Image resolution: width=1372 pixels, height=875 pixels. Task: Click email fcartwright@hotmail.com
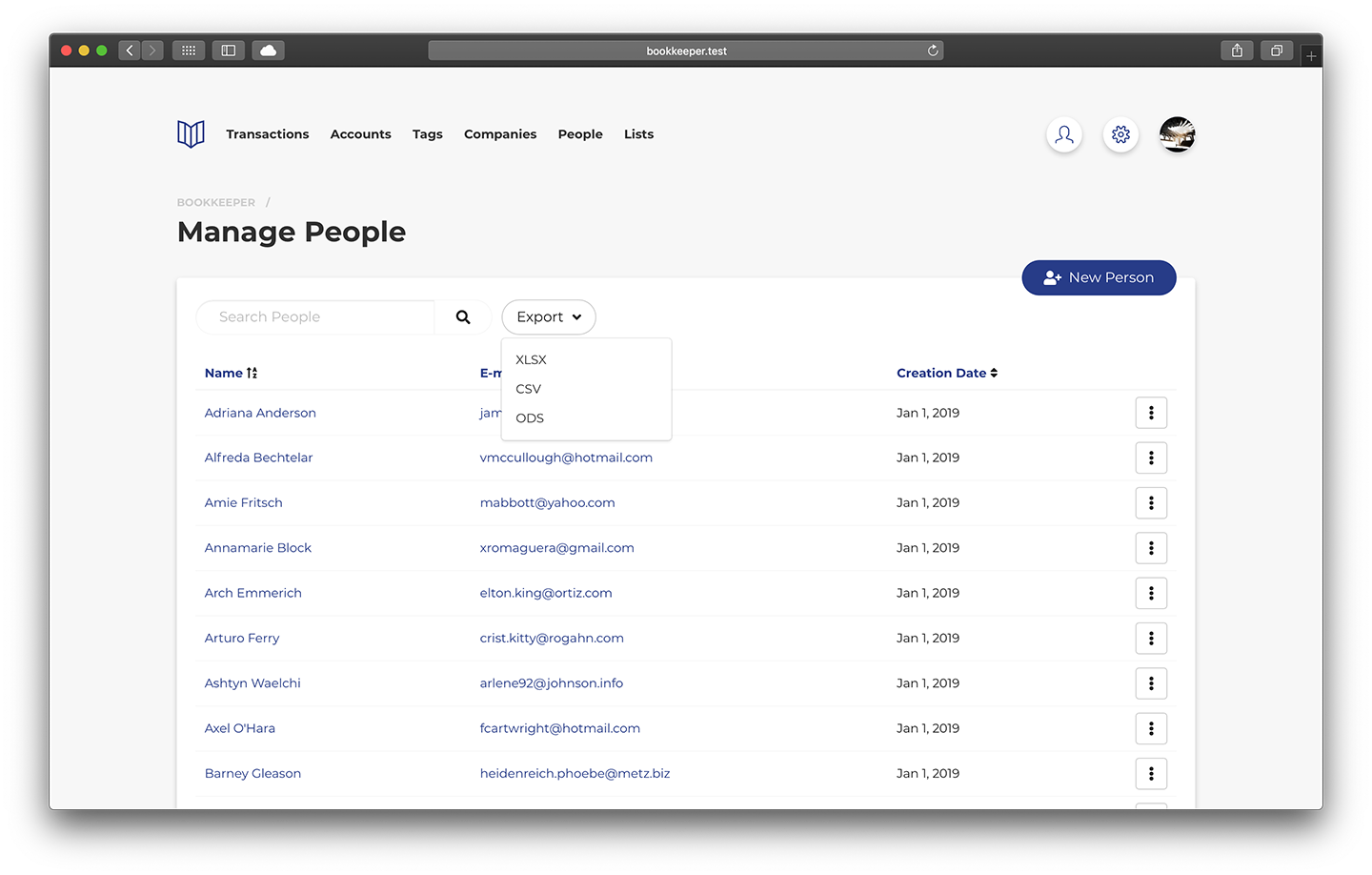(559, 728)
